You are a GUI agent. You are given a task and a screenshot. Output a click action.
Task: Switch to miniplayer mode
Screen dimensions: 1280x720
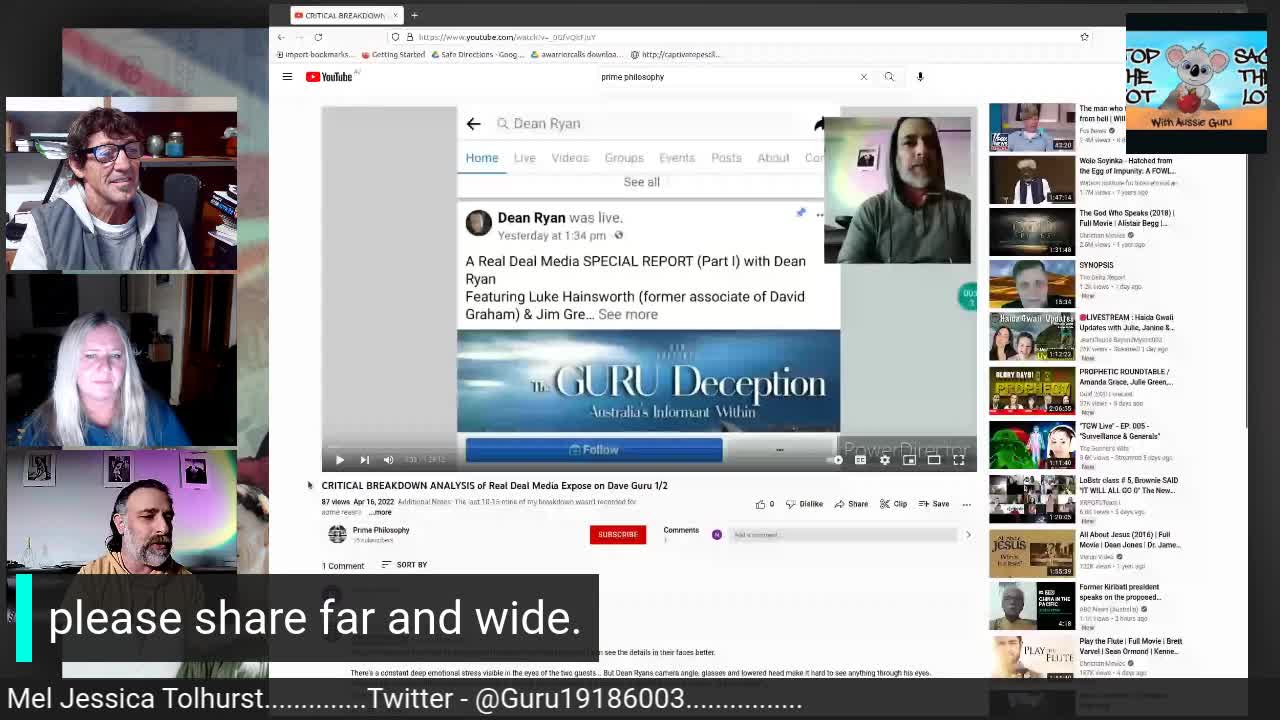point(909,460)
